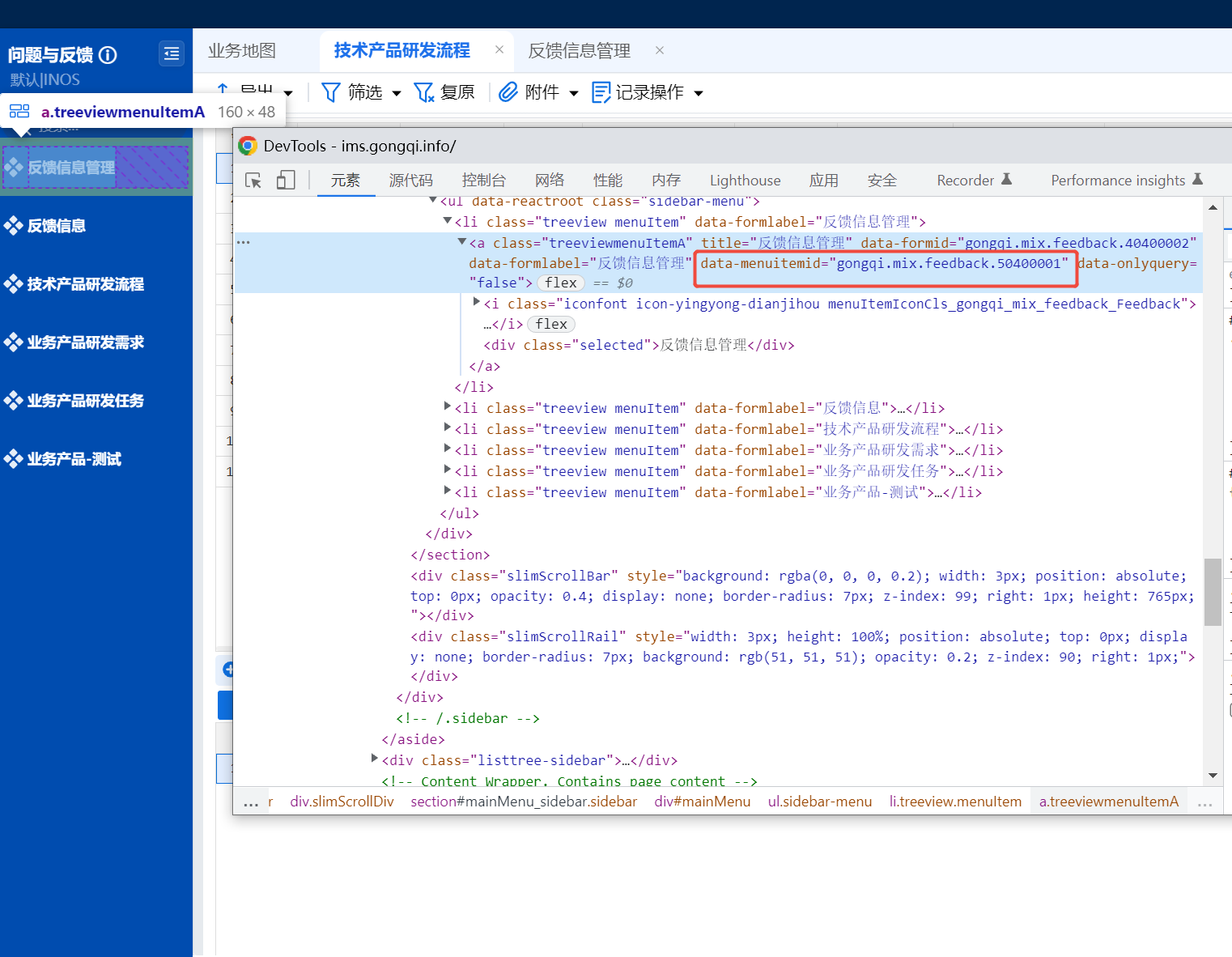This screenshot has height=957, width=1232.
Task: Collapse the a.treeviewmenuItemA element node
Action: pos(462,242)
